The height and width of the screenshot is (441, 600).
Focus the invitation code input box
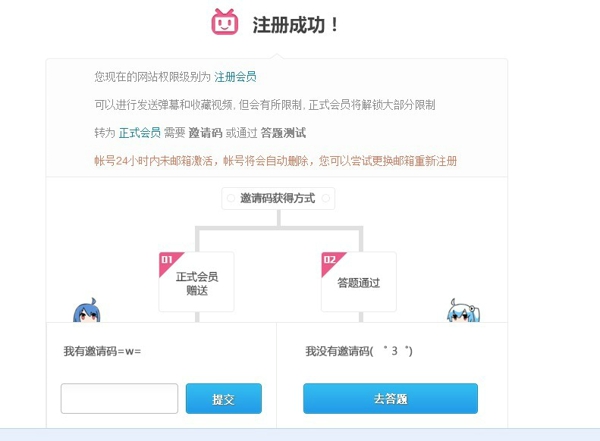(119, 399)
